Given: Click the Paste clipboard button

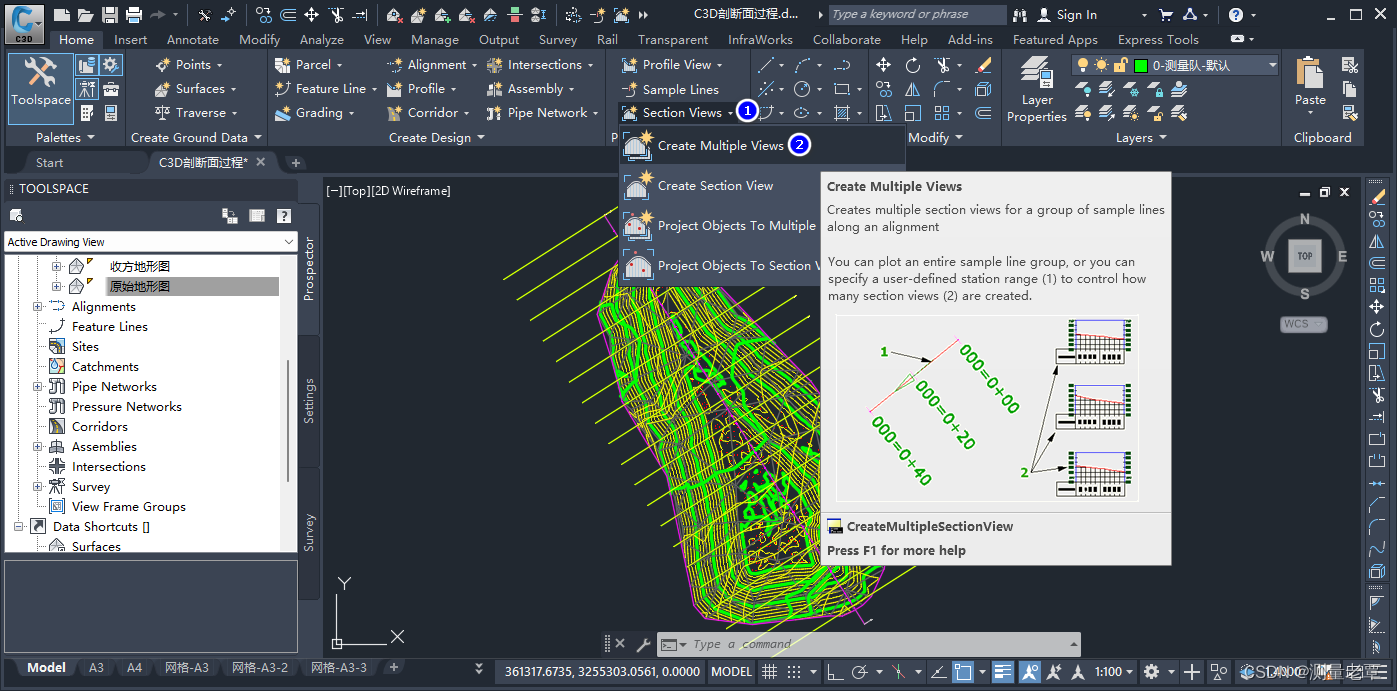Looking at the screenshot, I should tap(1310, 82).
